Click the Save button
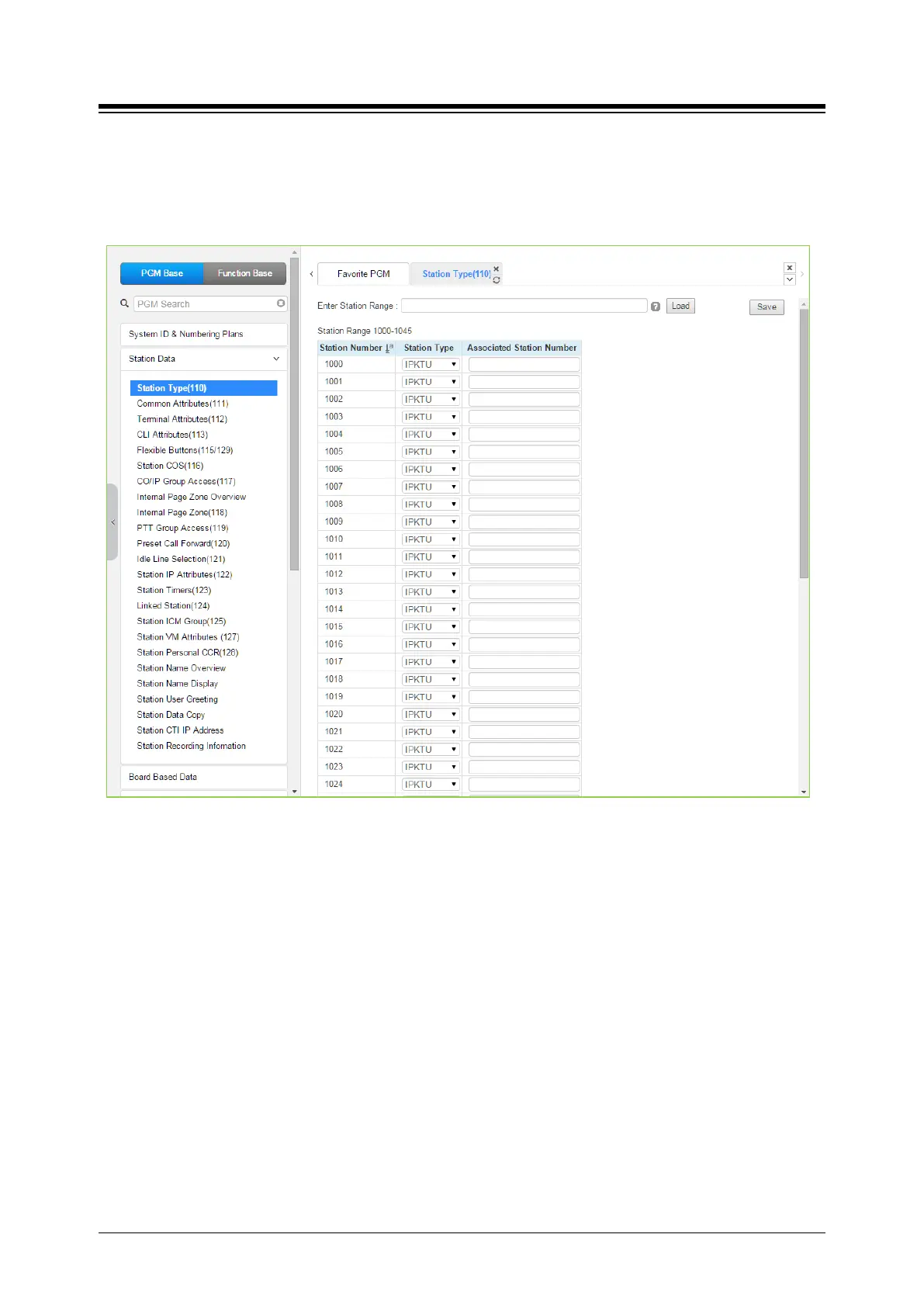 pyautogui.click(x=767, y=307)
